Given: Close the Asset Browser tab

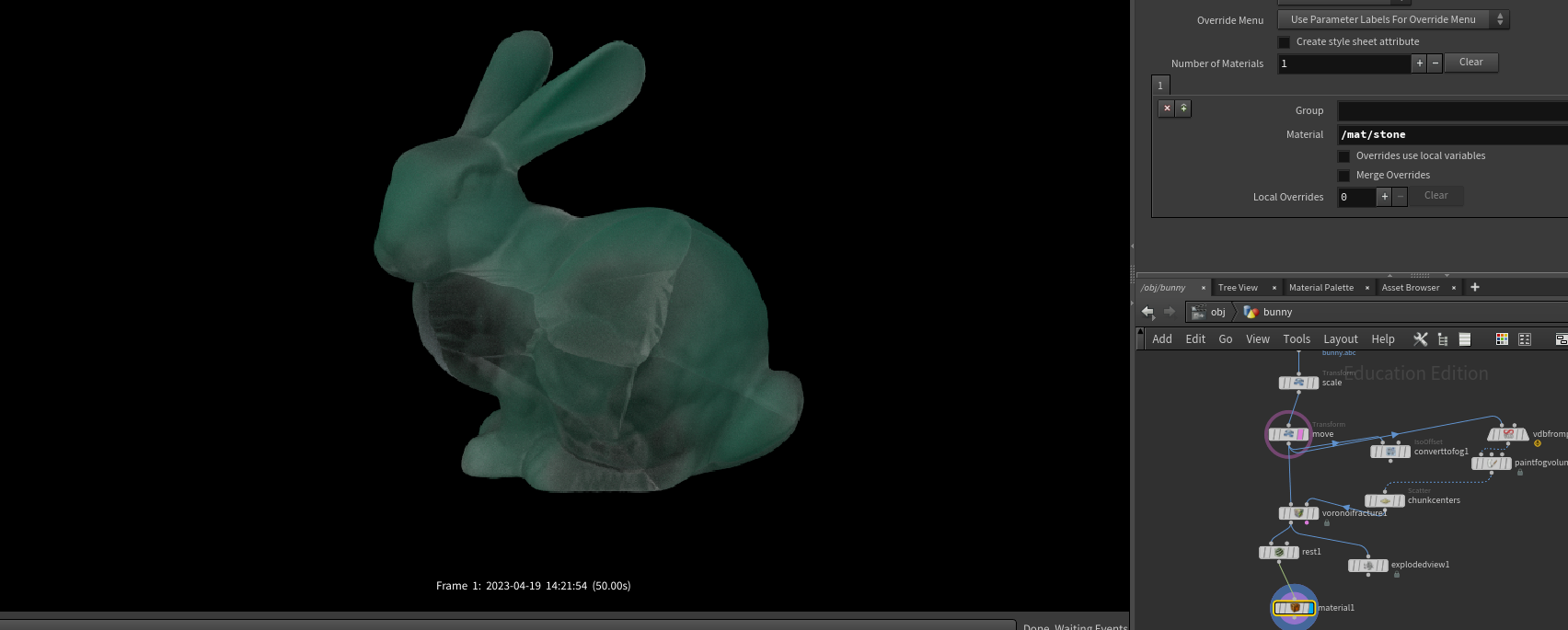Looking at the screenshot, I should (1454, 288).
